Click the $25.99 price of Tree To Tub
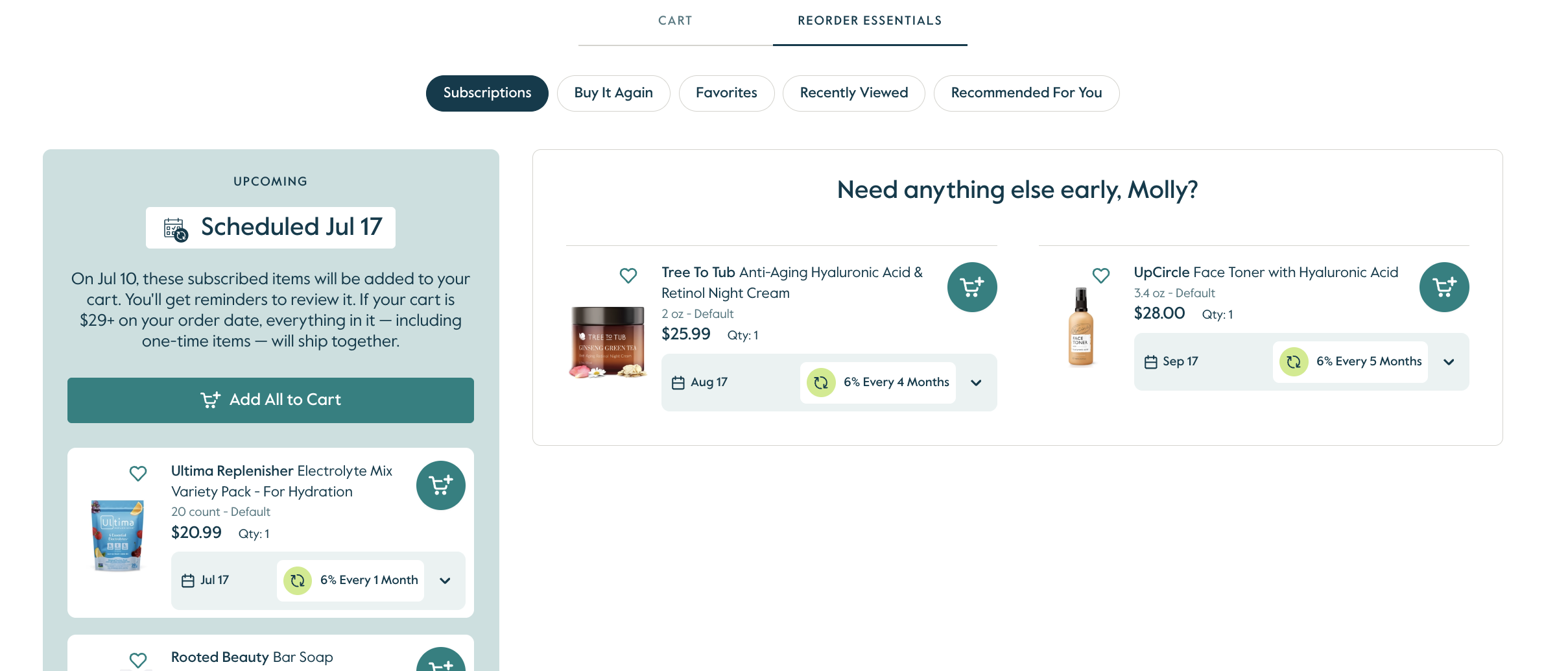1568x671 pixels. click(x=686, y=334)
